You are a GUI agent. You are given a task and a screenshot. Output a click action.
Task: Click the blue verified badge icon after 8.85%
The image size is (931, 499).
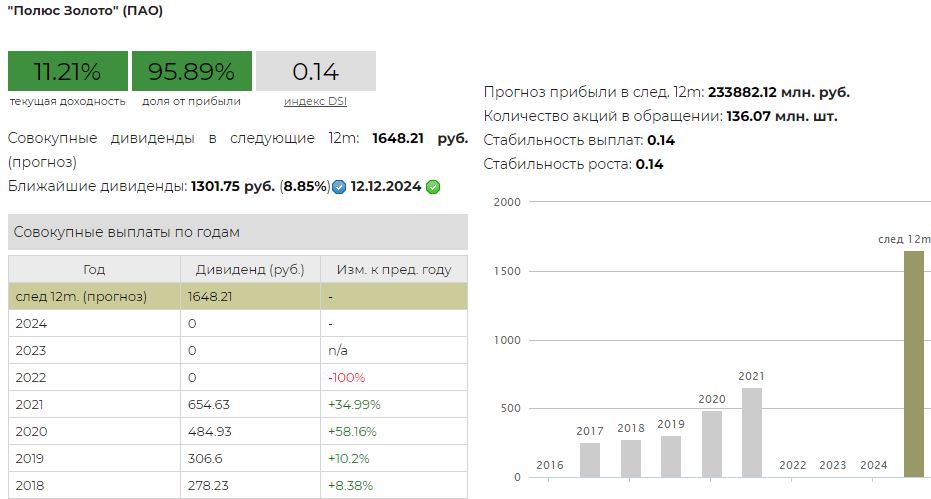338,188
